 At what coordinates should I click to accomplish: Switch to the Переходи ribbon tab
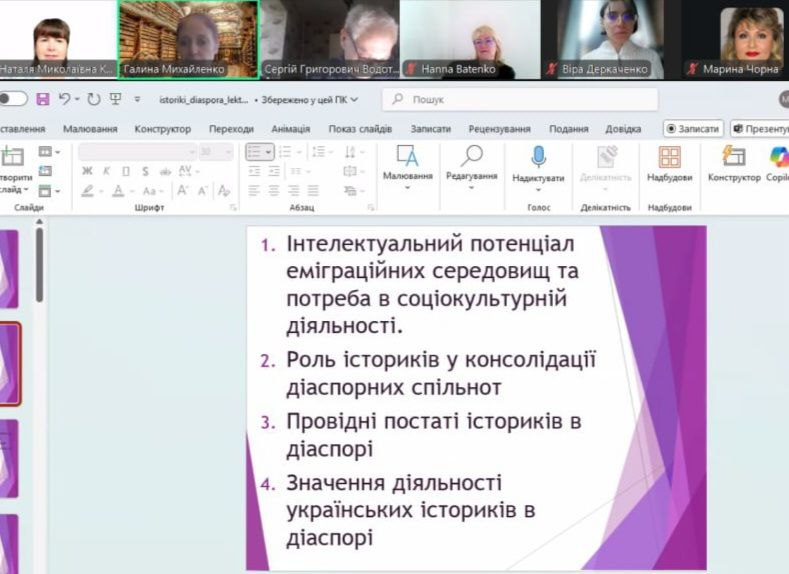(x=231, y=129)
